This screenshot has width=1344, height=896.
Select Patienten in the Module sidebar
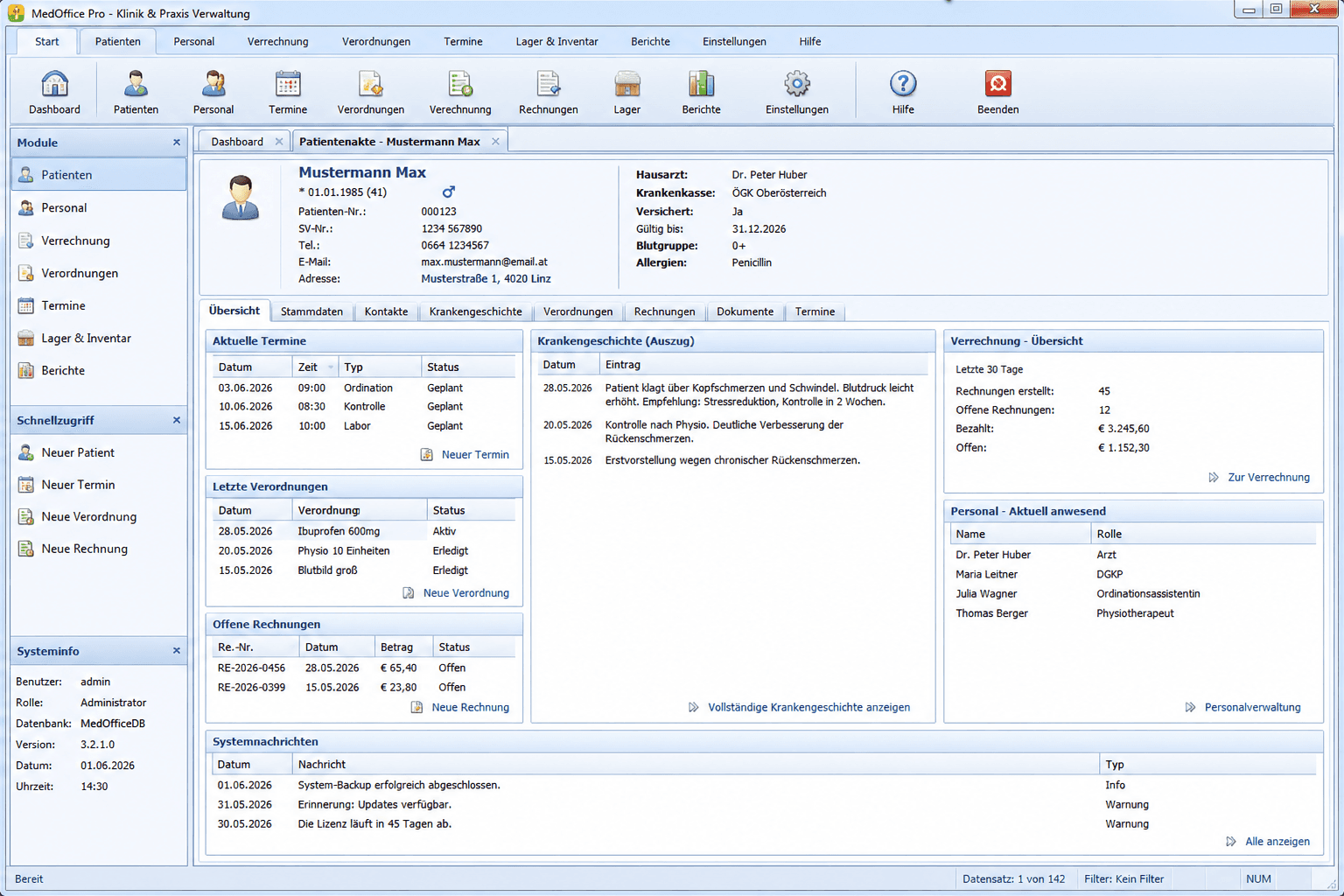click(99, 174)
